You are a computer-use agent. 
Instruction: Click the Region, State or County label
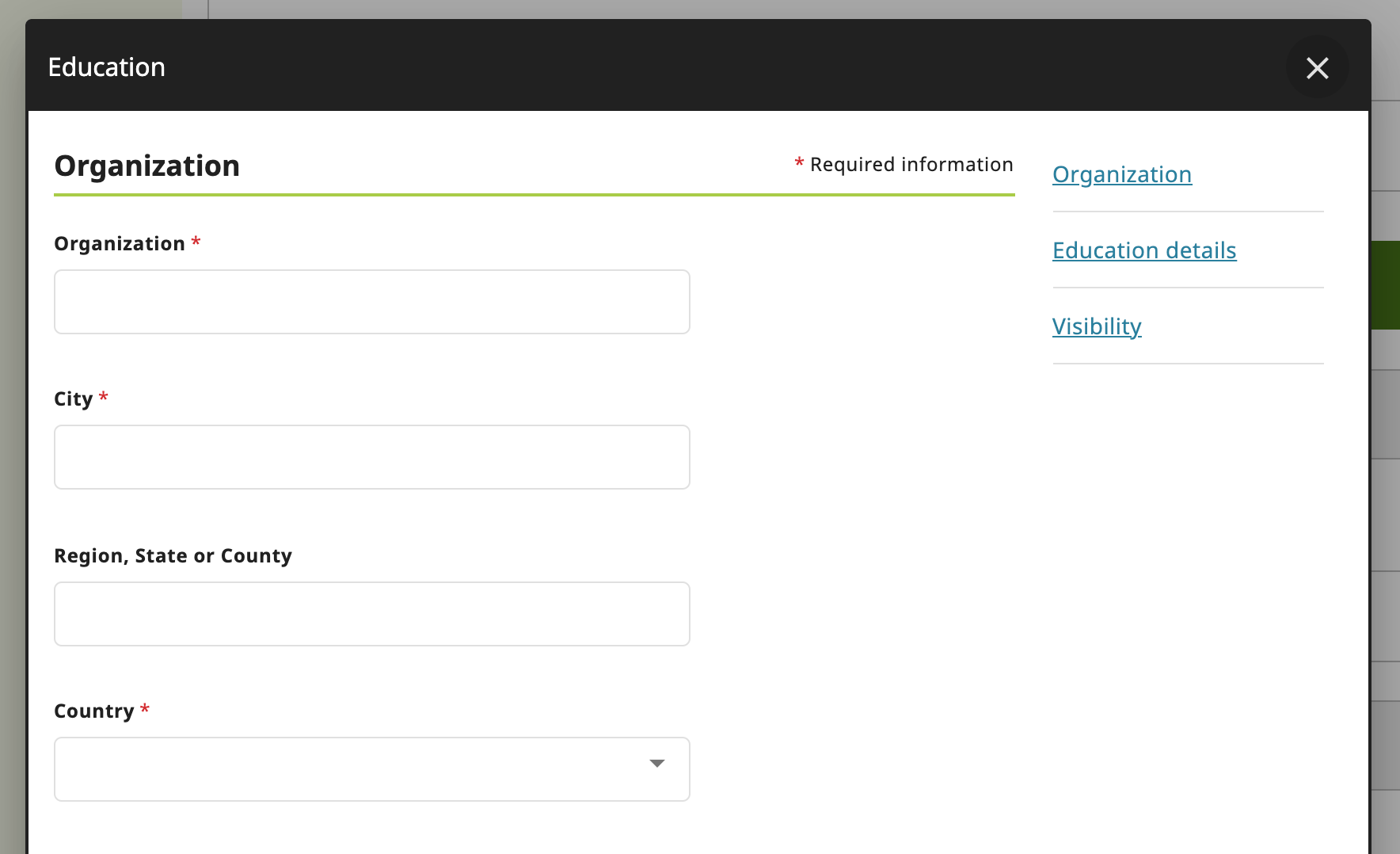coord(173,555)
